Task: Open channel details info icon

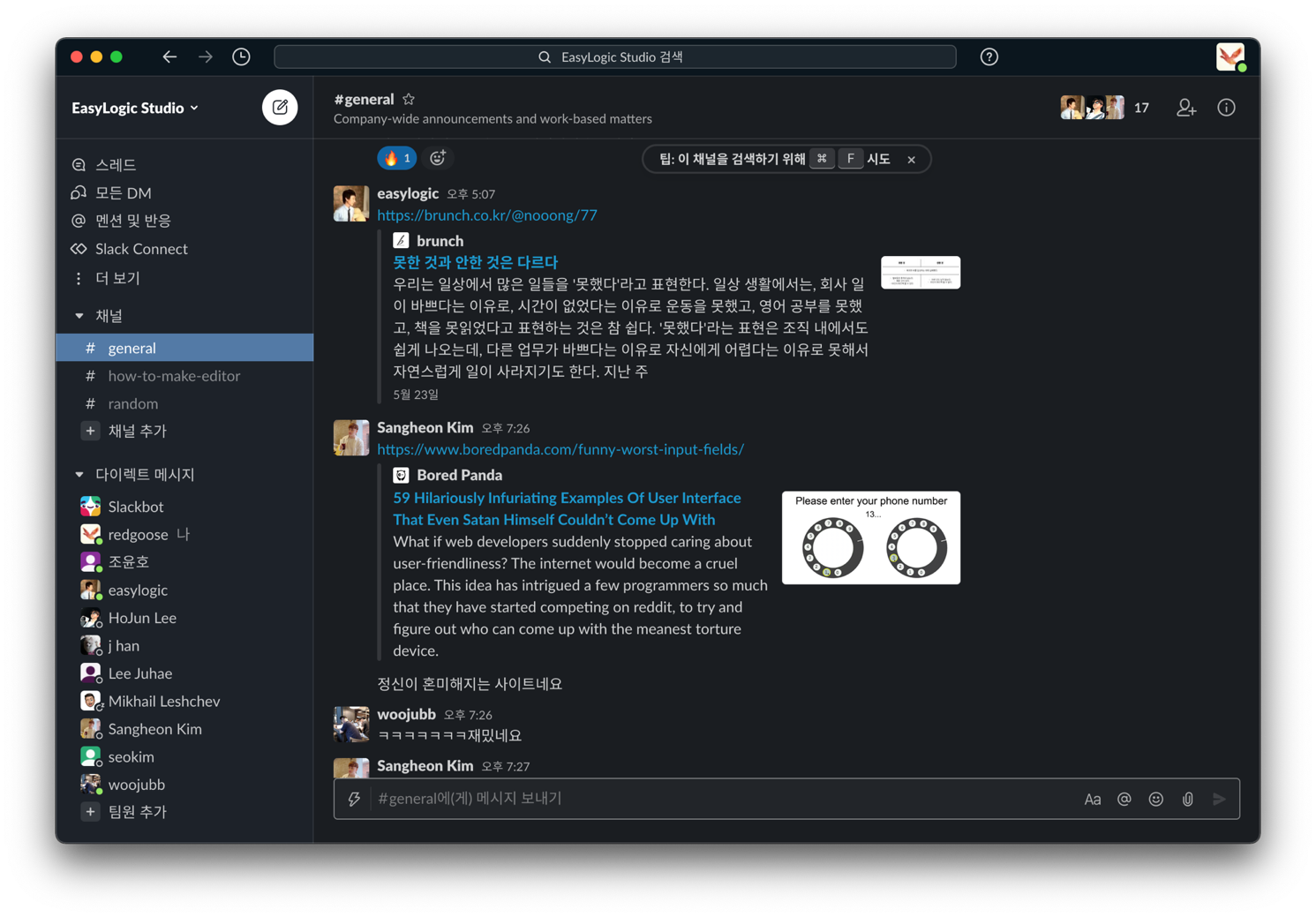Action: click(x=1226, y=108)
